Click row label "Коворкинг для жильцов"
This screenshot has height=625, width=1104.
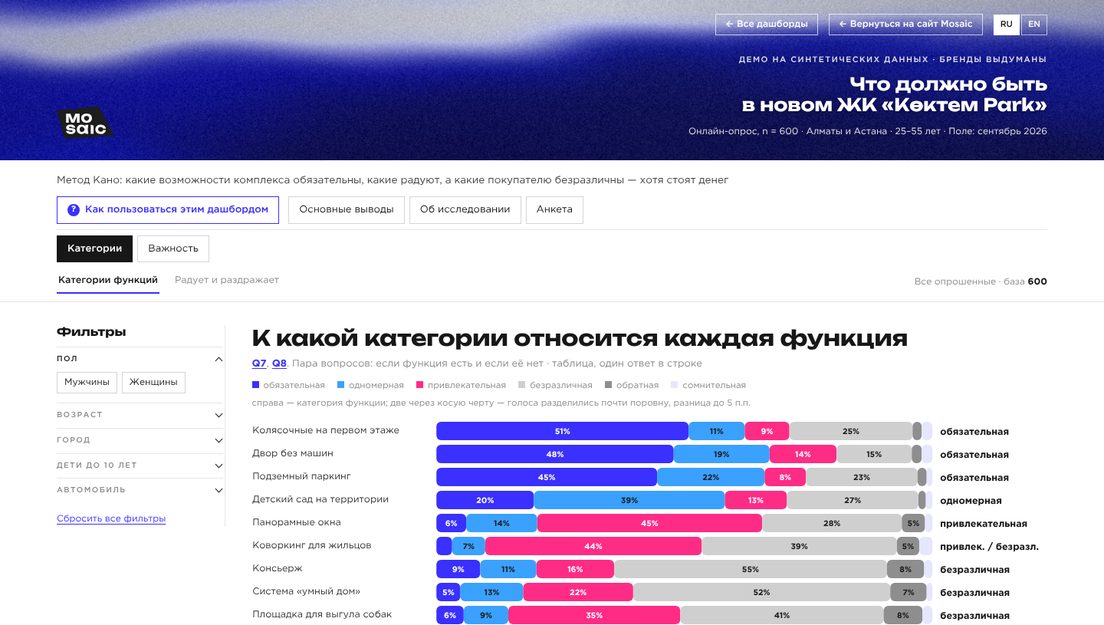point(312,545)
